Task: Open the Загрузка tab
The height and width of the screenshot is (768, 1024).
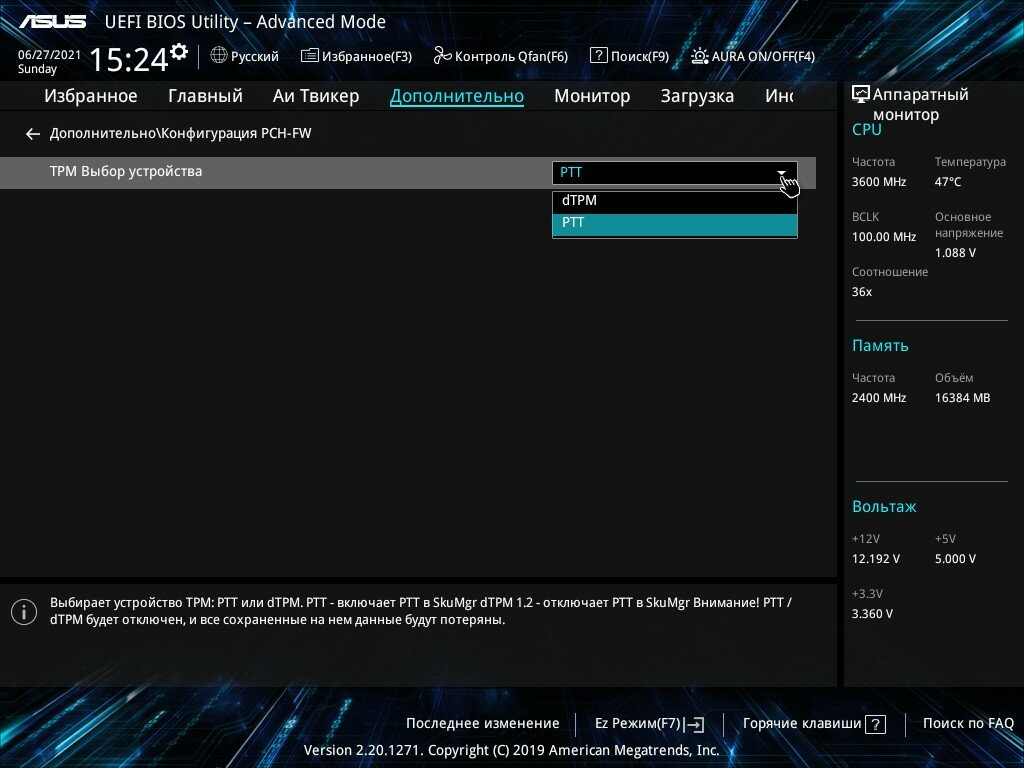Action: coord(697,96)
